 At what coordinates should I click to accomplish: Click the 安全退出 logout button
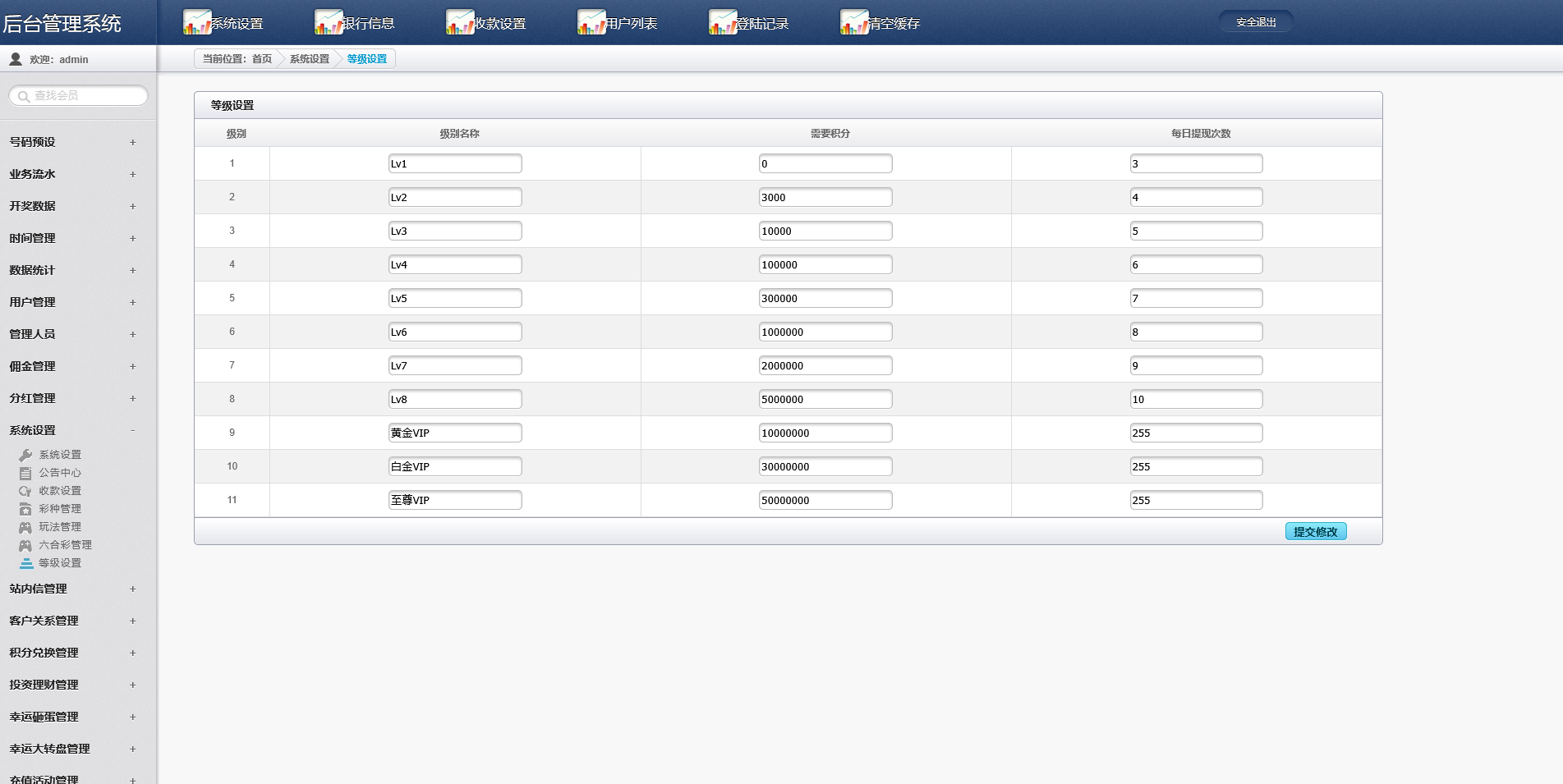pyautogui.click(x=1256, y=22)
